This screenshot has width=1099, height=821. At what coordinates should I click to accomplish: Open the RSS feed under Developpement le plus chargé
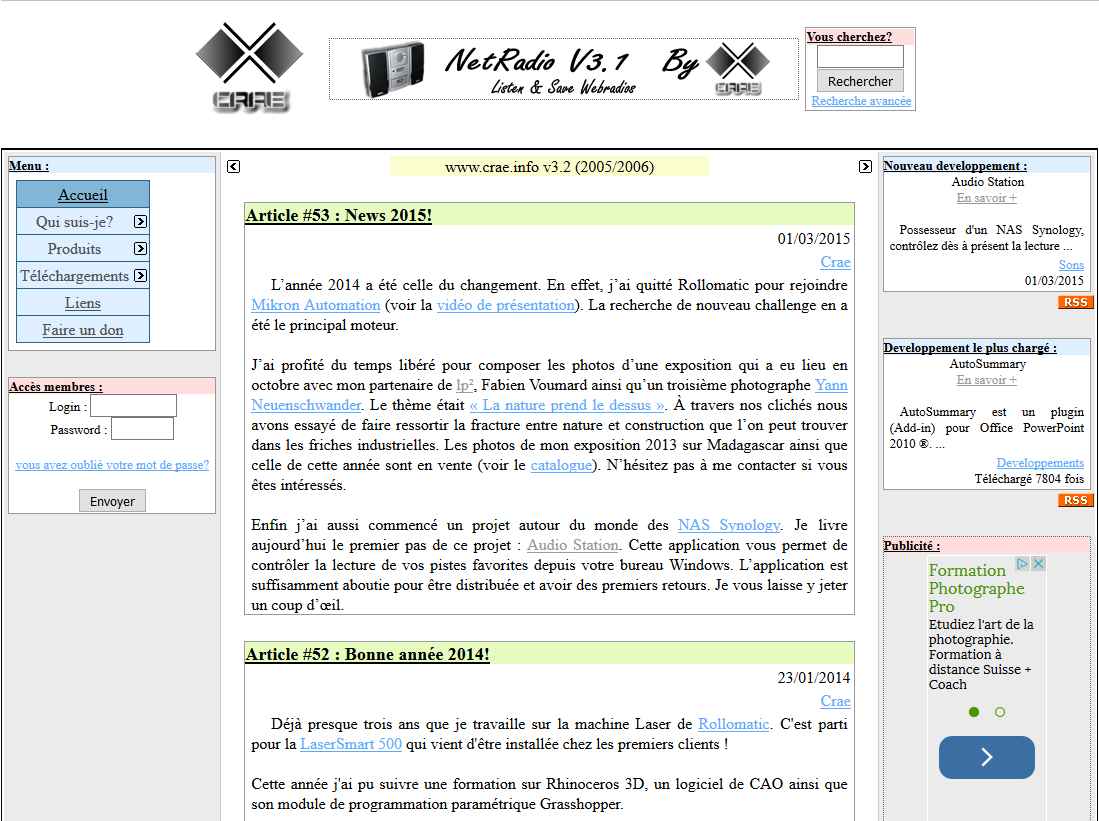tap(1075, 500)
